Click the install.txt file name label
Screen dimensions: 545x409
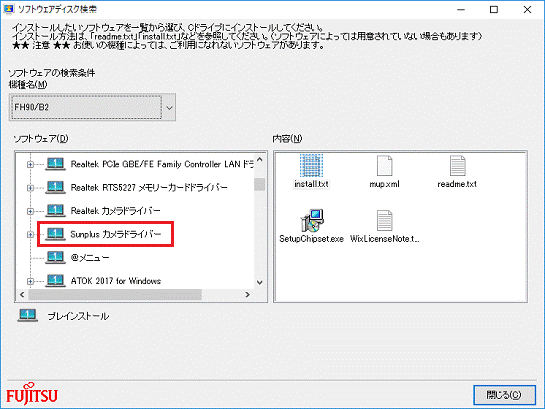click(x=311, y=184)
